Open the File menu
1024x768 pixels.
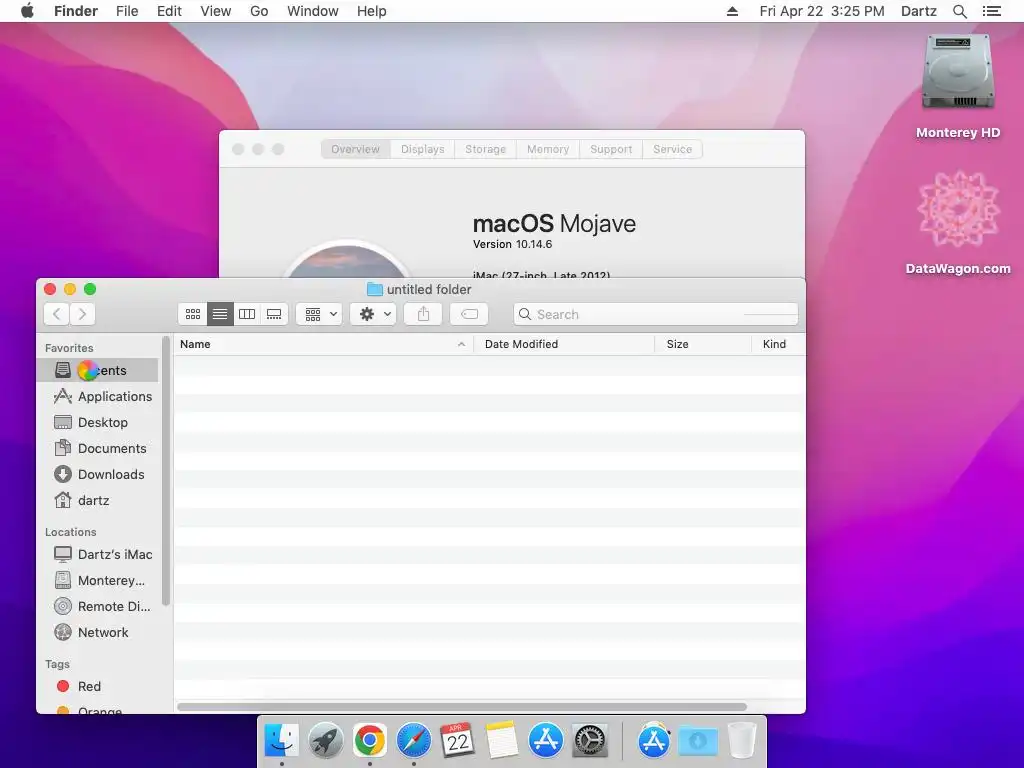[x=127, y=11]
